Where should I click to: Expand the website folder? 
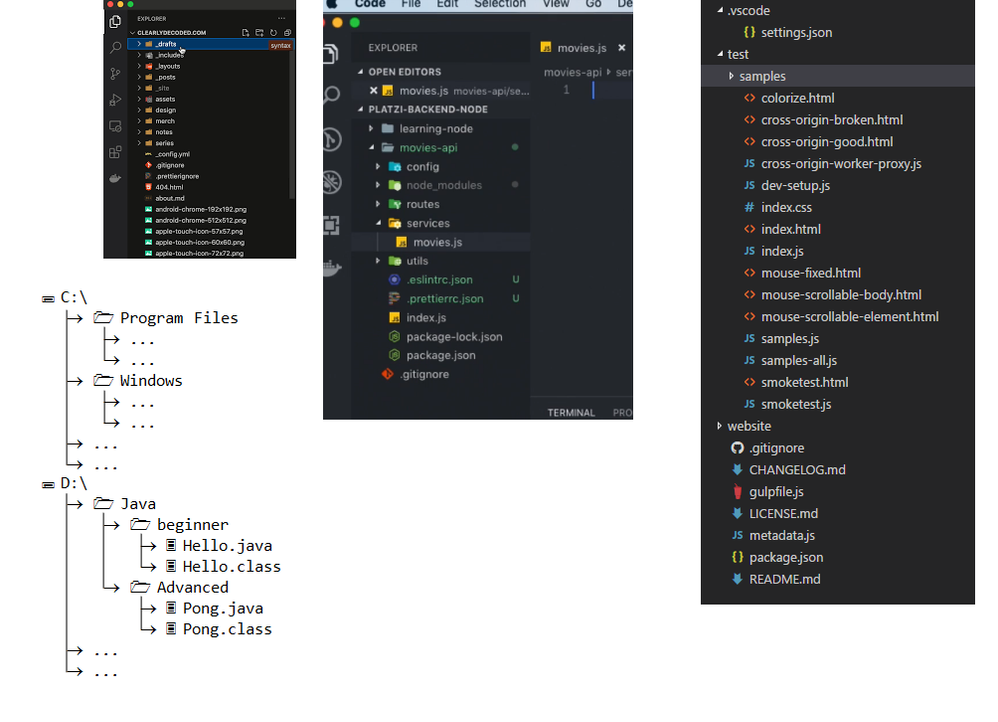click(x=719, y=426)
